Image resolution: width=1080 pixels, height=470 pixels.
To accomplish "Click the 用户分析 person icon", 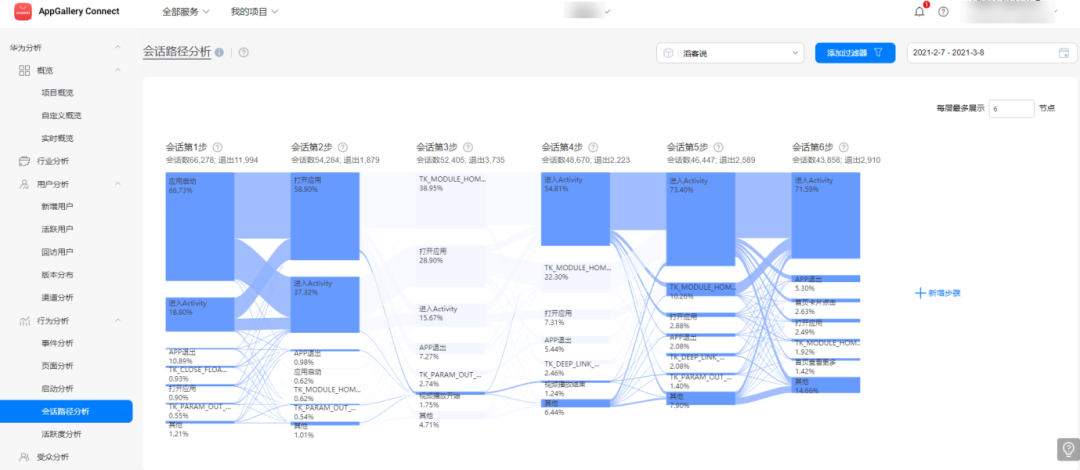I will pos(24,184).
